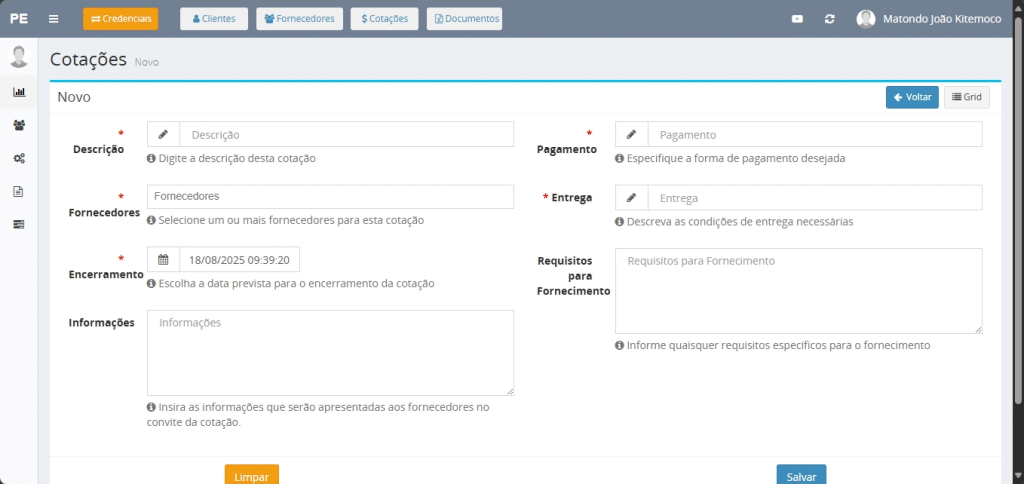Open the server list sidebar icon

pyautogui.click(x=19, y=224)
